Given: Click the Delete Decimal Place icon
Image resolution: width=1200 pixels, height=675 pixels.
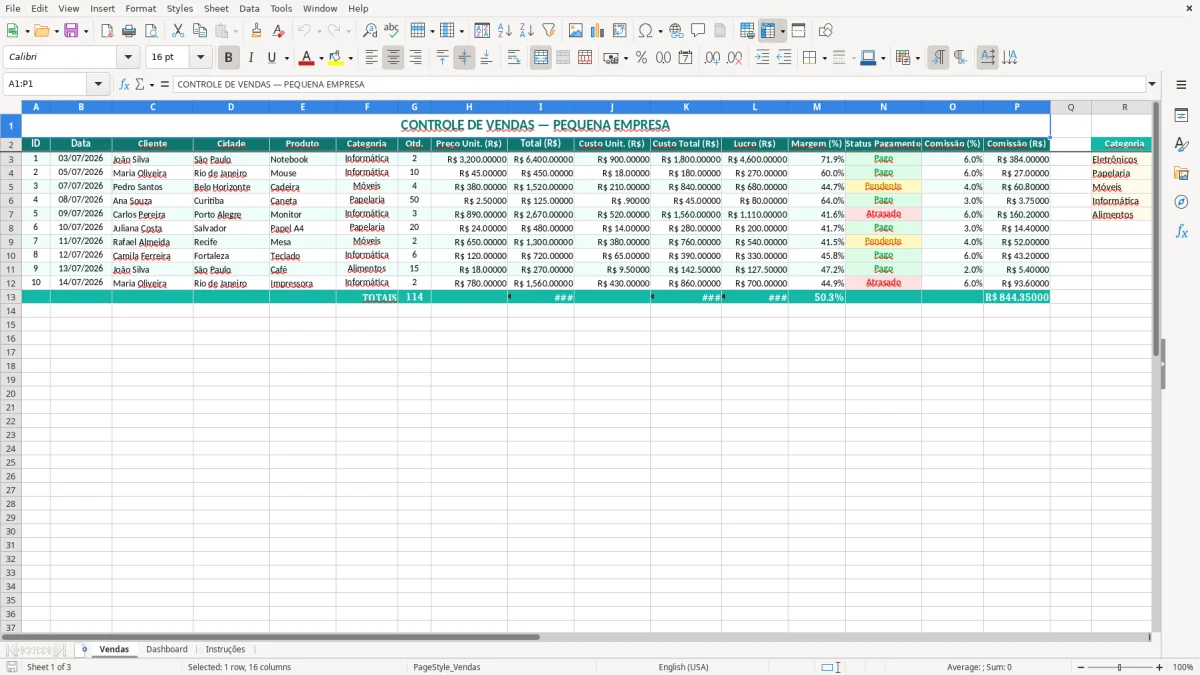Looking at the screenshot, I should click(x=734, y=58).
